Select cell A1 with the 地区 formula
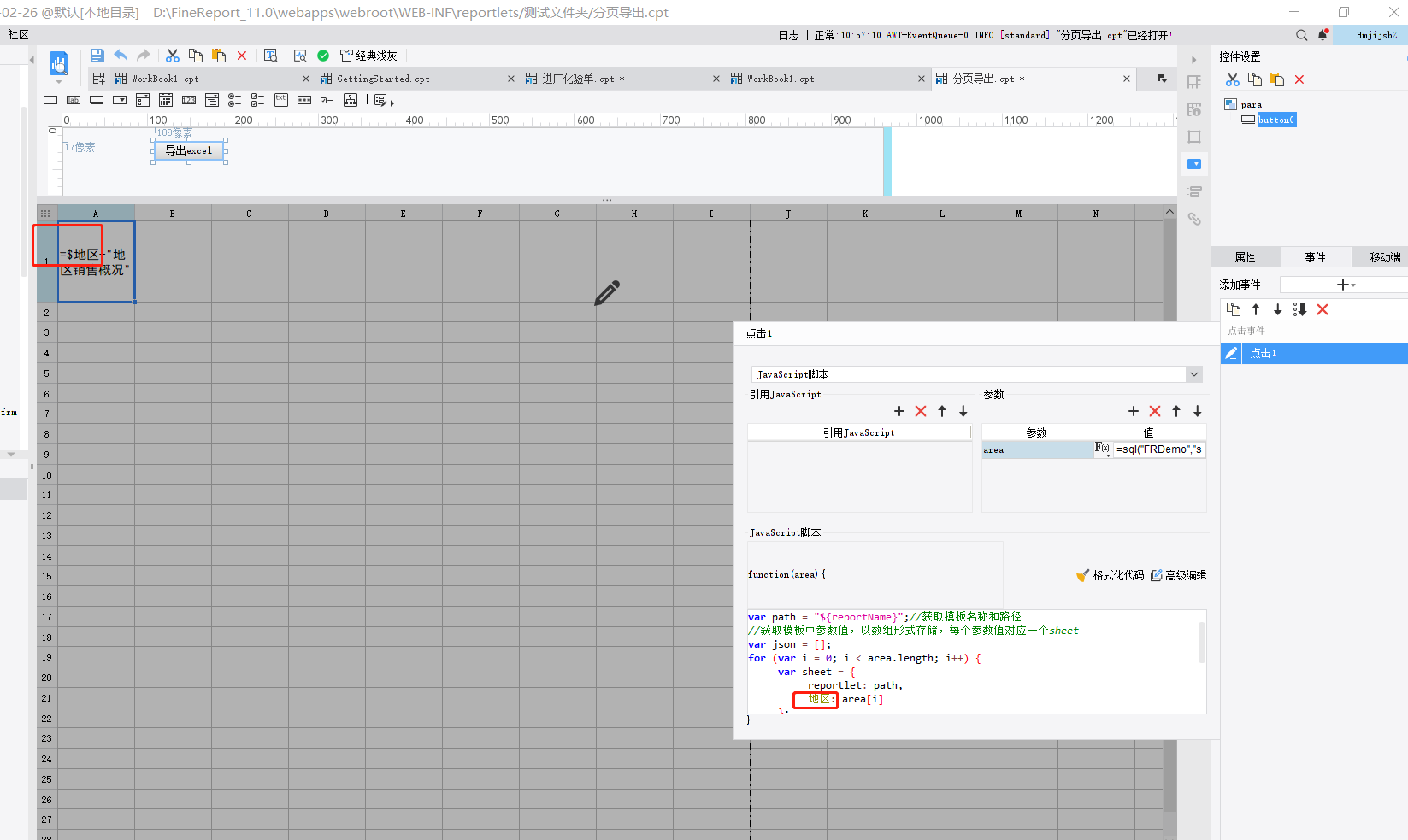The height and width of the screenshot is (840, 1408). pyautogui.click(x=96, y=261)
